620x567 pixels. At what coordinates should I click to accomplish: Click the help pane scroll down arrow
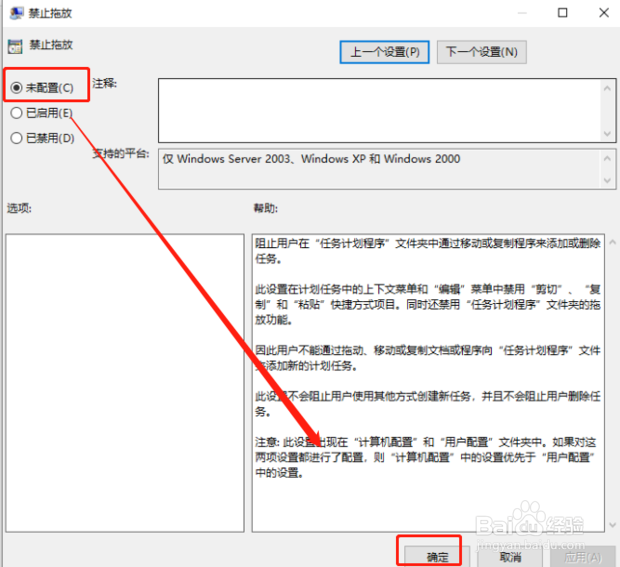[612, 525]
